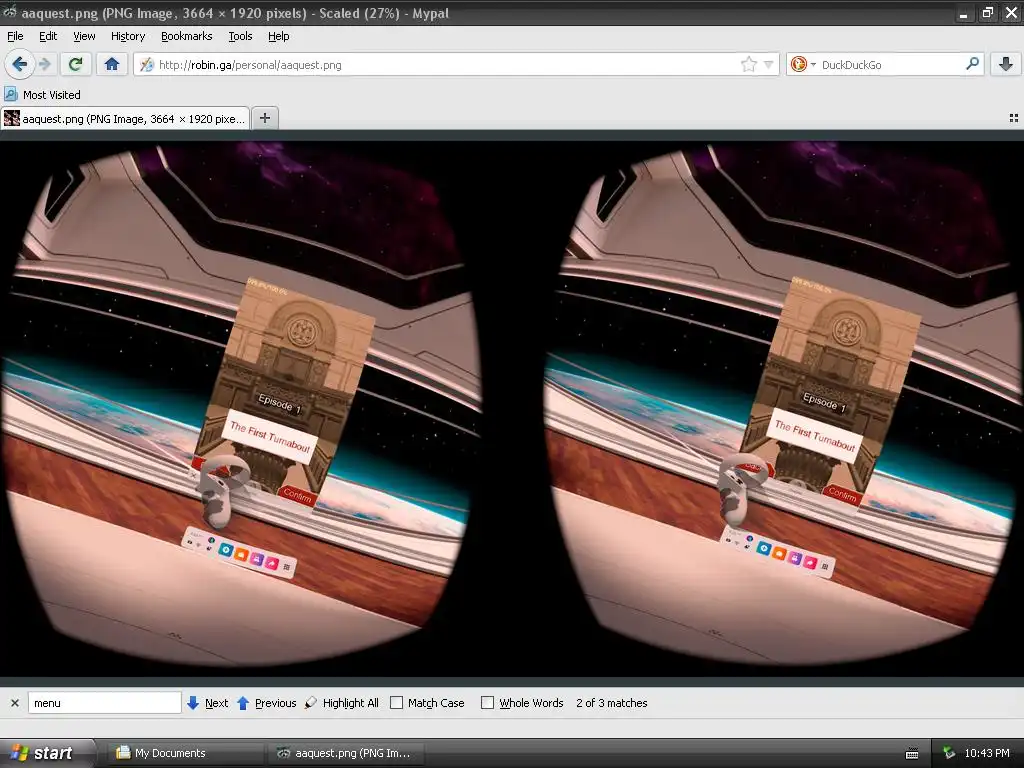
Task: Click the 10:43 PM clock
Action: click(987, 753)
